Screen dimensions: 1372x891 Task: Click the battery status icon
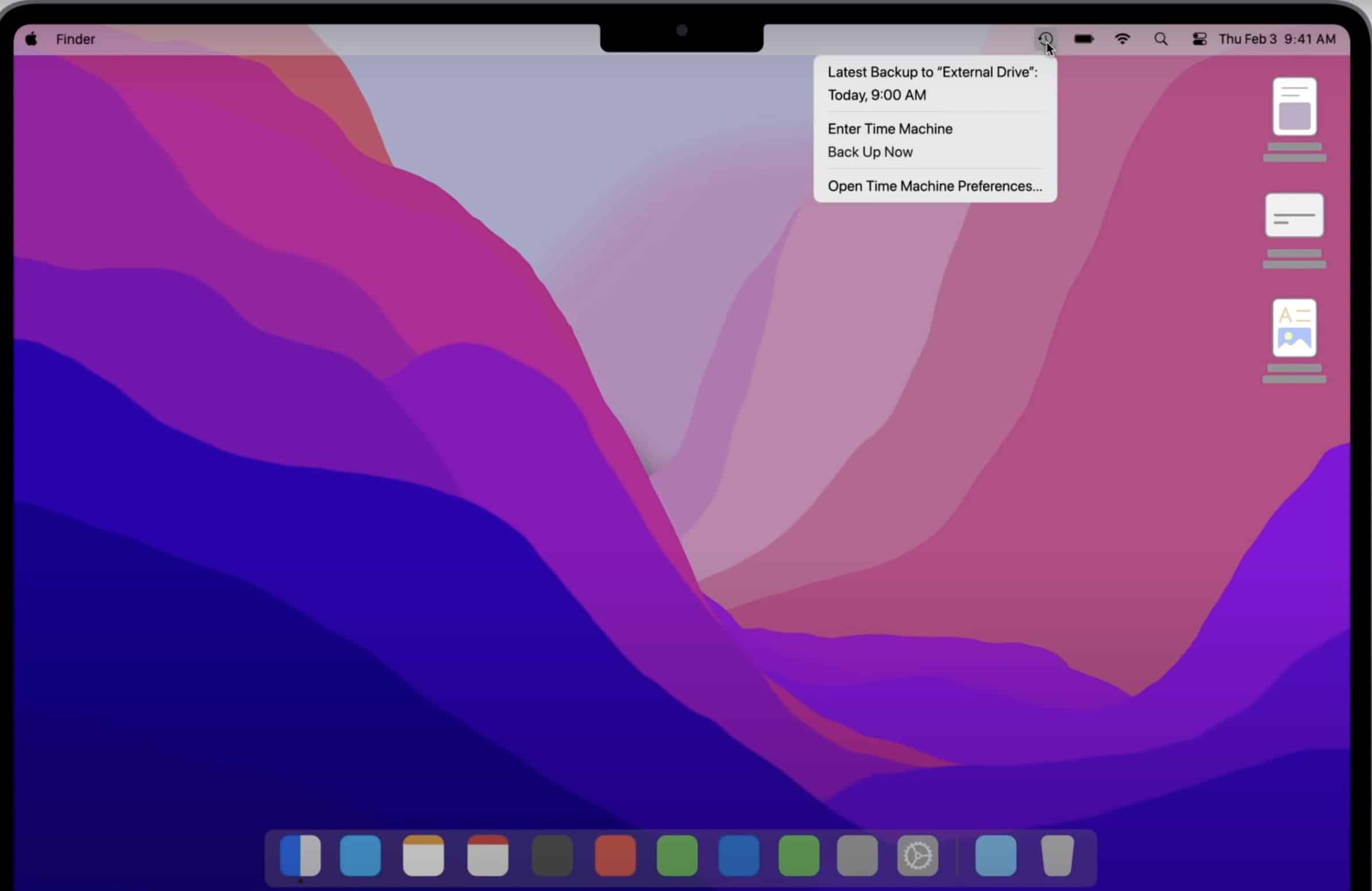1084,39
